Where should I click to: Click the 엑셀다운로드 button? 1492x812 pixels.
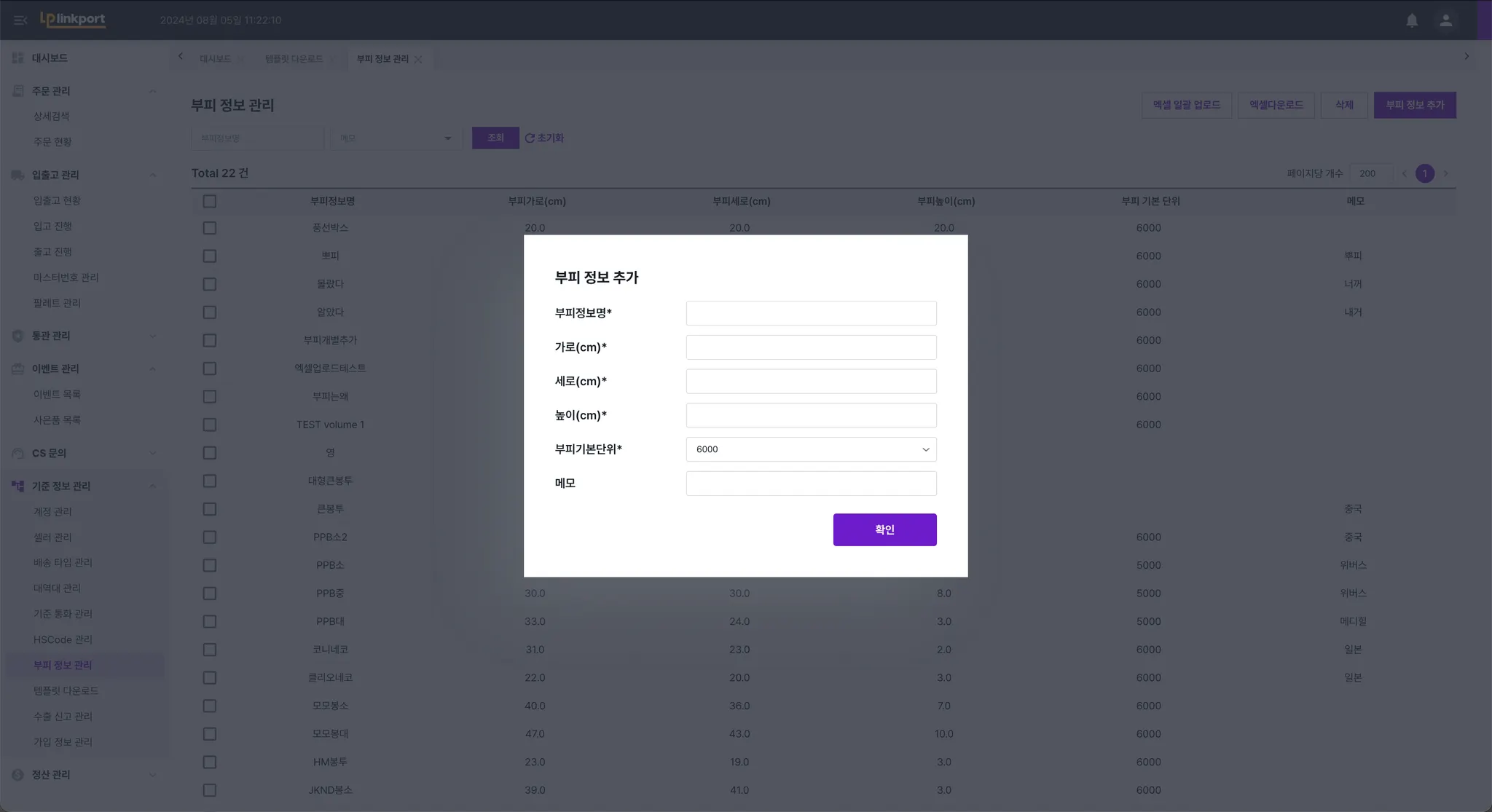click(x=1276, y=105)
